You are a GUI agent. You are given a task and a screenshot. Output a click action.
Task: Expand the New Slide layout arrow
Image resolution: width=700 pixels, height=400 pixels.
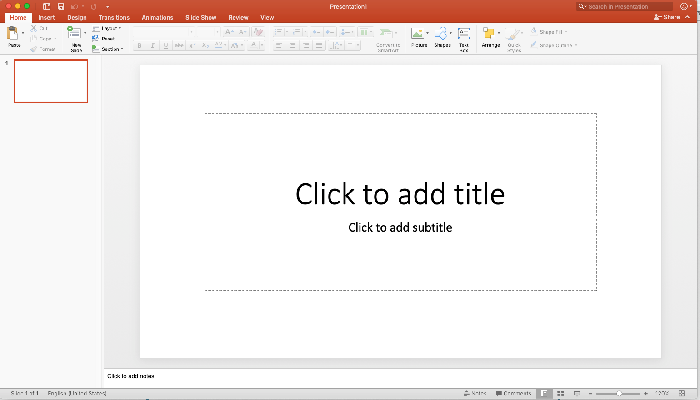85,33
